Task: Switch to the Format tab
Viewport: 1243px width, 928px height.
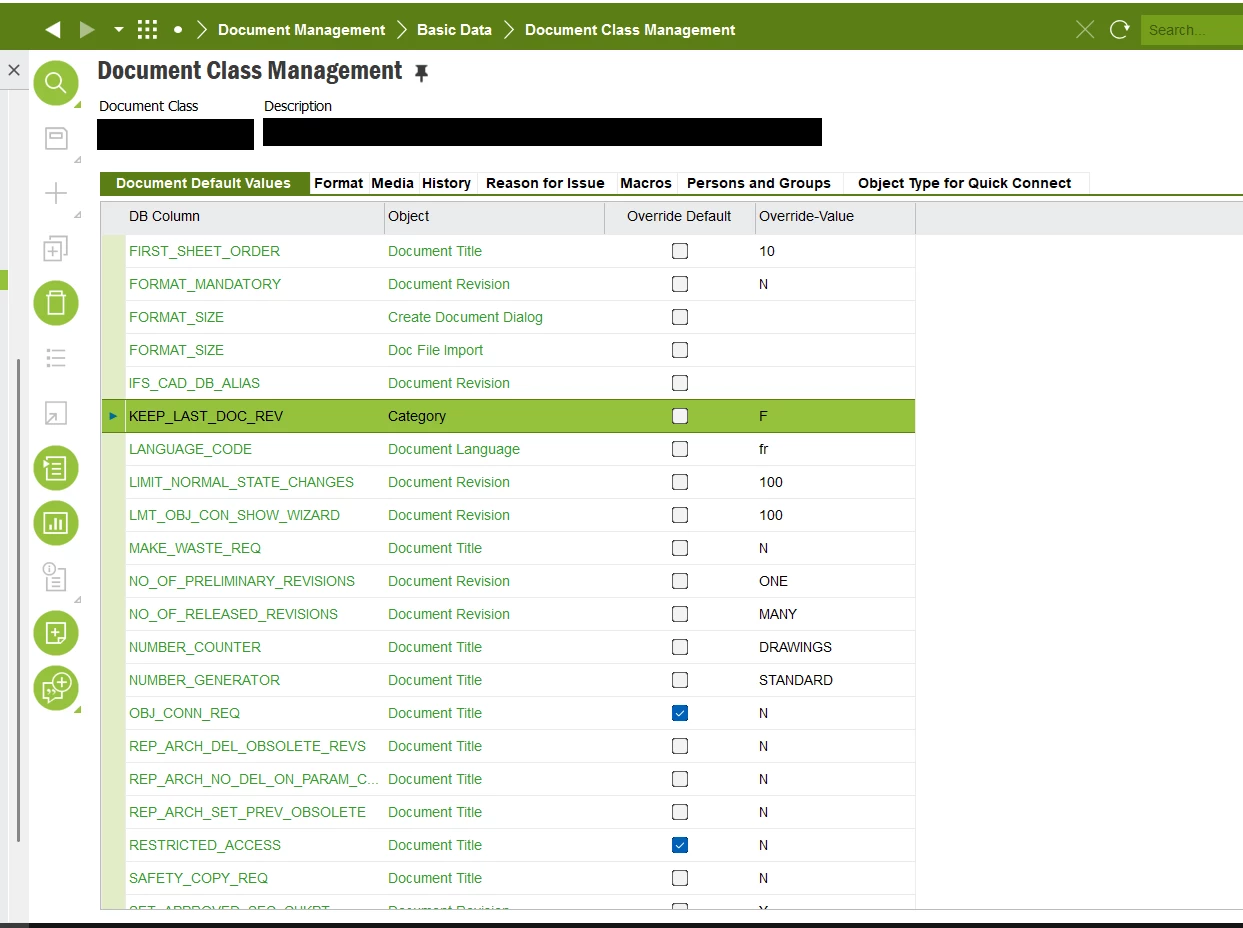Action: (x=338, y=183)
